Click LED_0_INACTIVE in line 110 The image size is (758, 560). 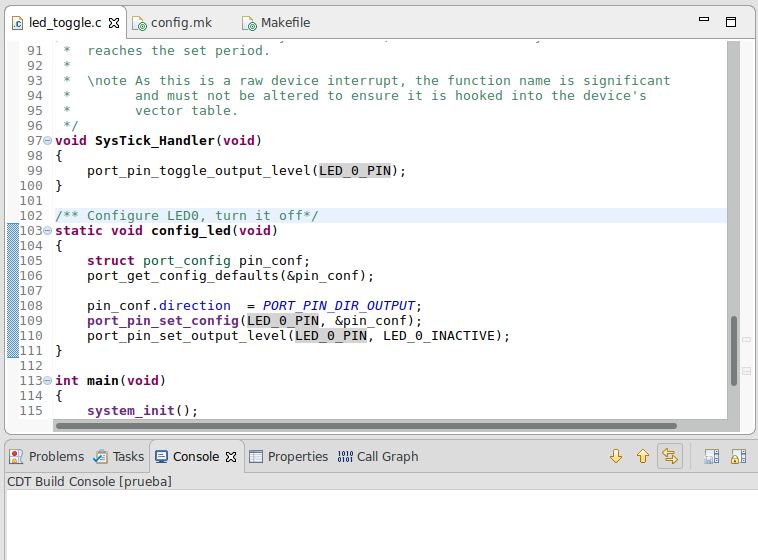439,336
